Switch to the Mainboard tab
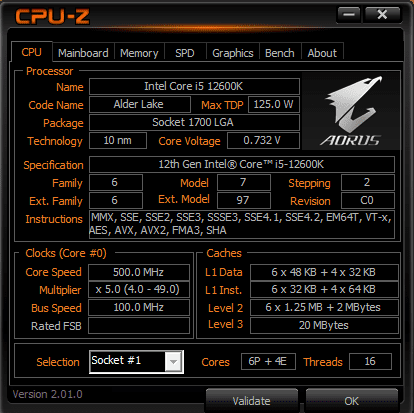The image size is (414, 413). (x=83, y=53)
